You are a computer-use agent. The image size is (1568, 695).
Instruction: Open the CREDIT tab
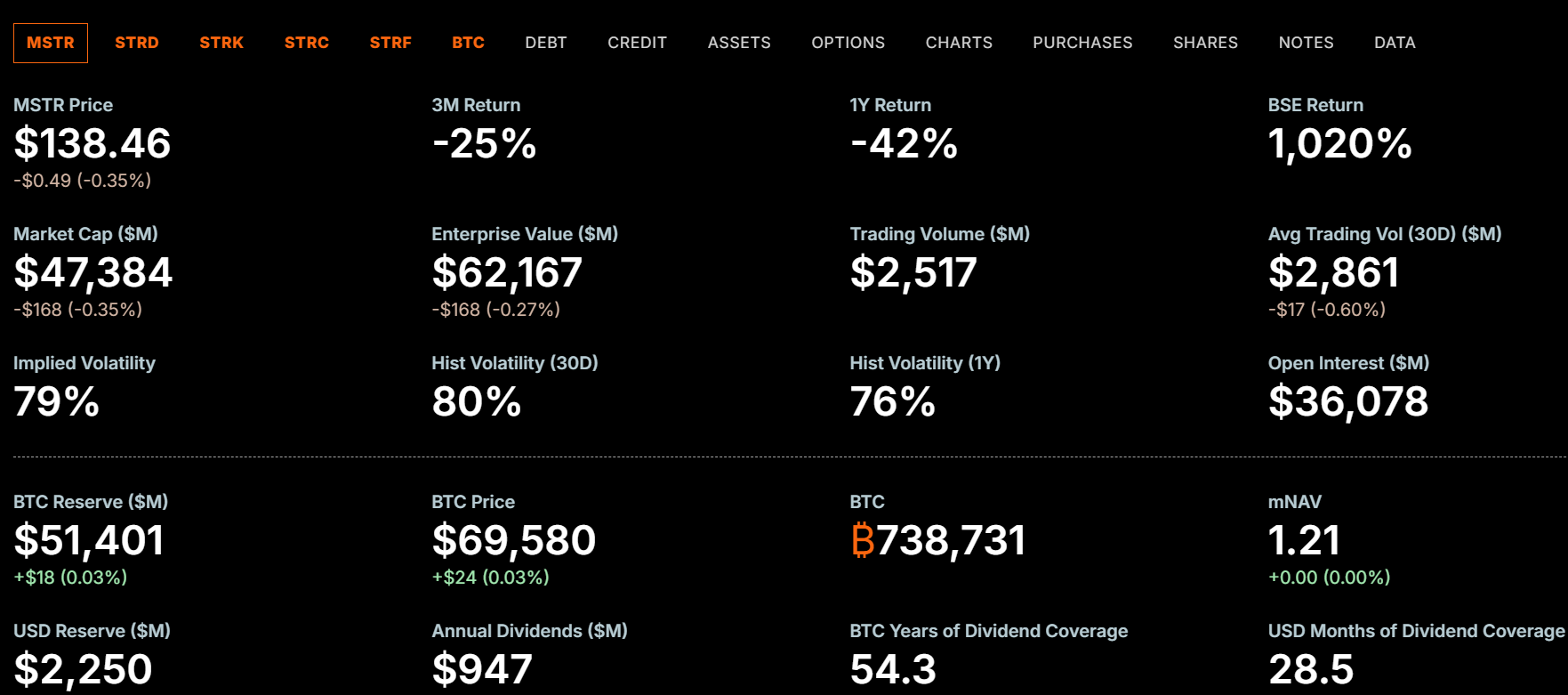(637, 43)
